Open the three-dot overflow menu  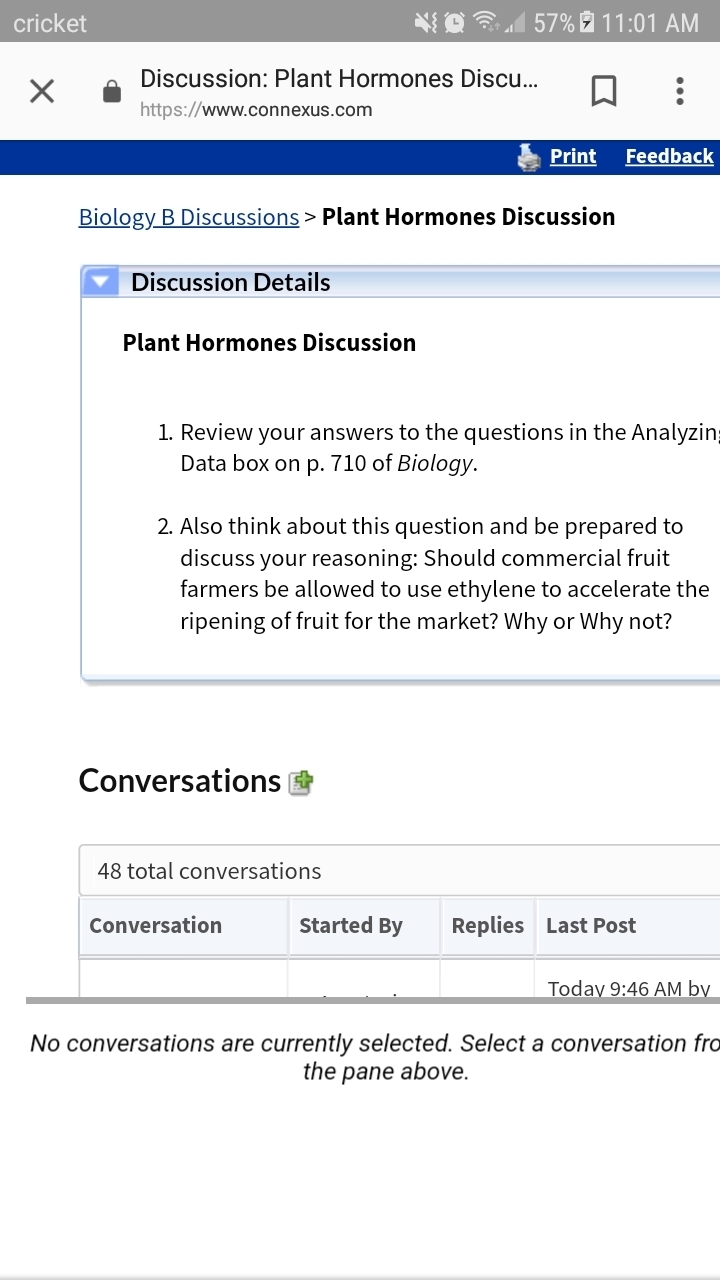click(680, 92)
